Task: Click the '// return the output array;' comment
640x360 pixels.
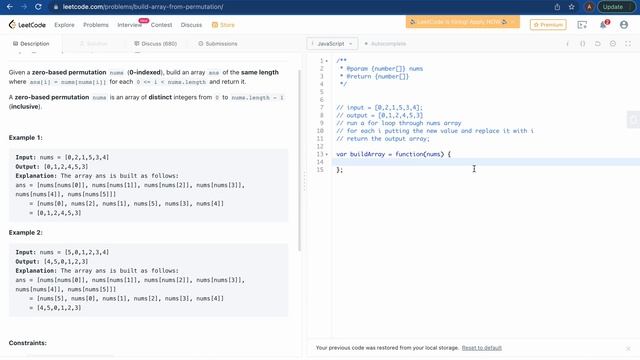Action: 383,139
